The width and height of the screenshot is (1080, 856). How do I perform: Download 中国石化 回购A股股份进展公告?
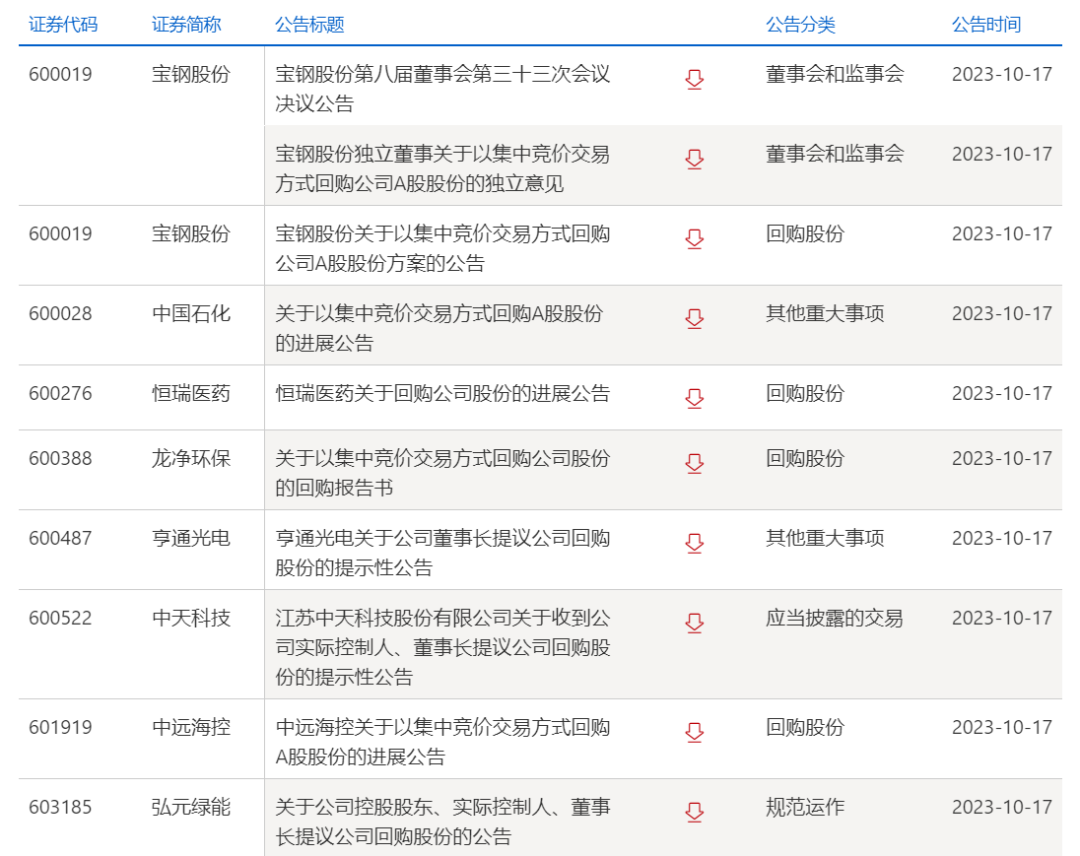(x=694, y=319)
